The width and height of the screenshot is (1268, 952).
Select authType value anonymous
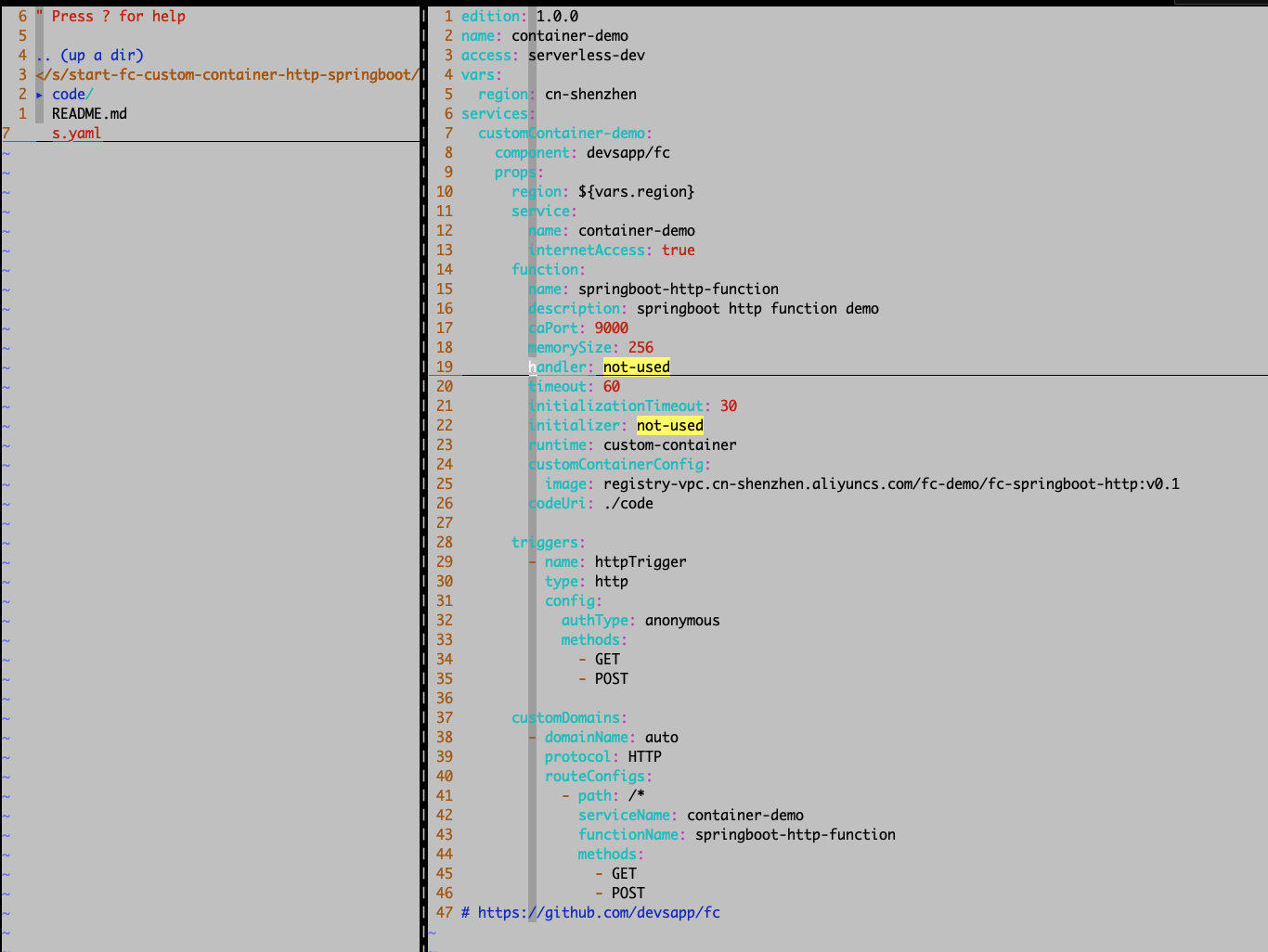click(682, 620)
